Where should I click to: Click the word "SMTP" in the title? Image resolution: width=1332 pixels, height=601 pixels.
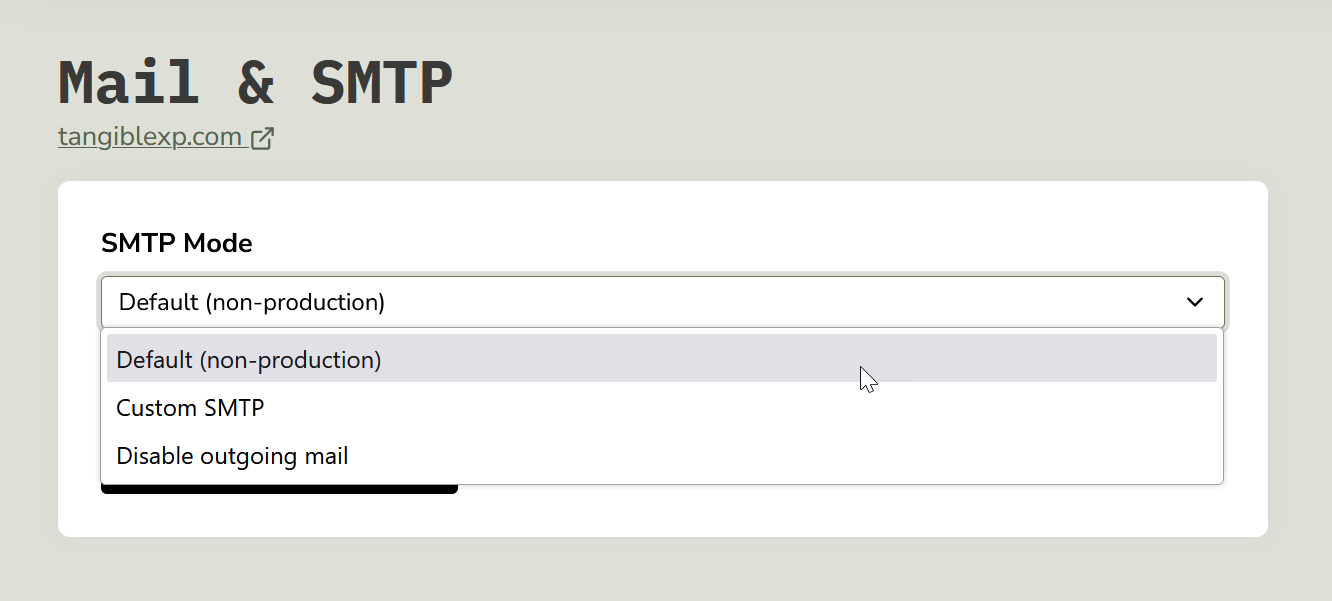click(382, 84)
